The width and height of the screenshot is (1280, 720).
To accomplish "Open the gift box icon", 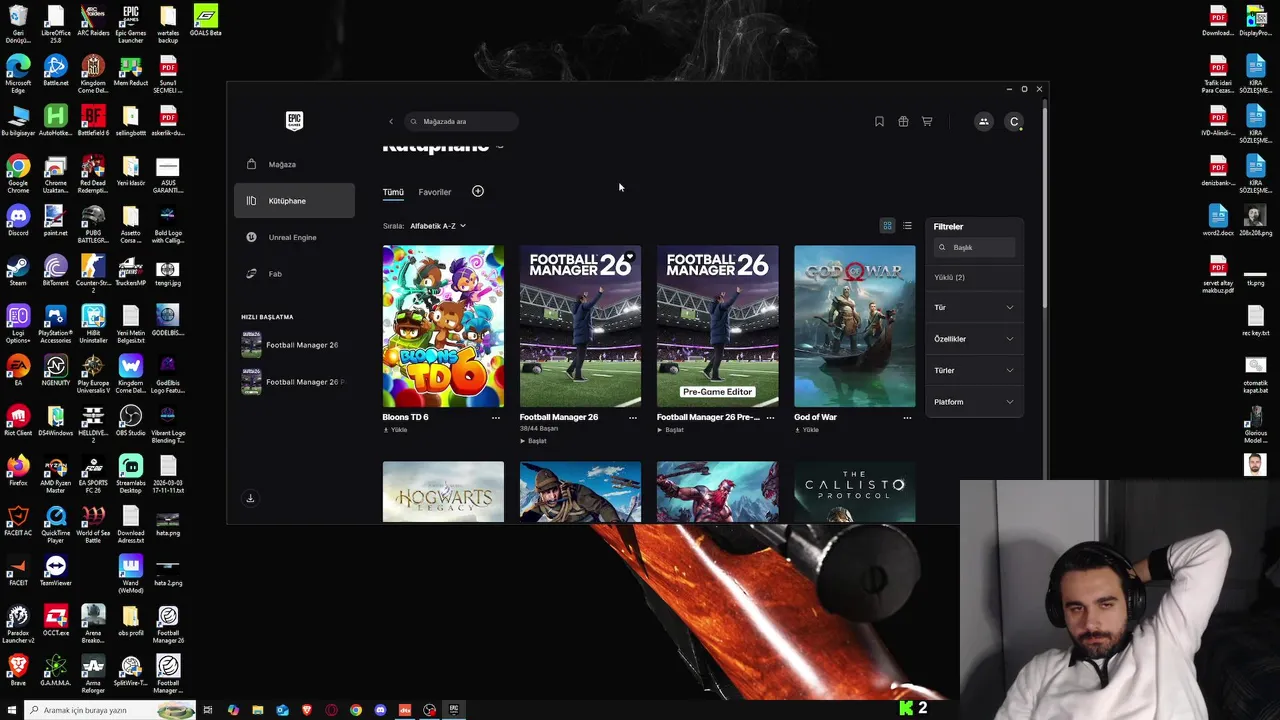I will click(x=903, y=121).
